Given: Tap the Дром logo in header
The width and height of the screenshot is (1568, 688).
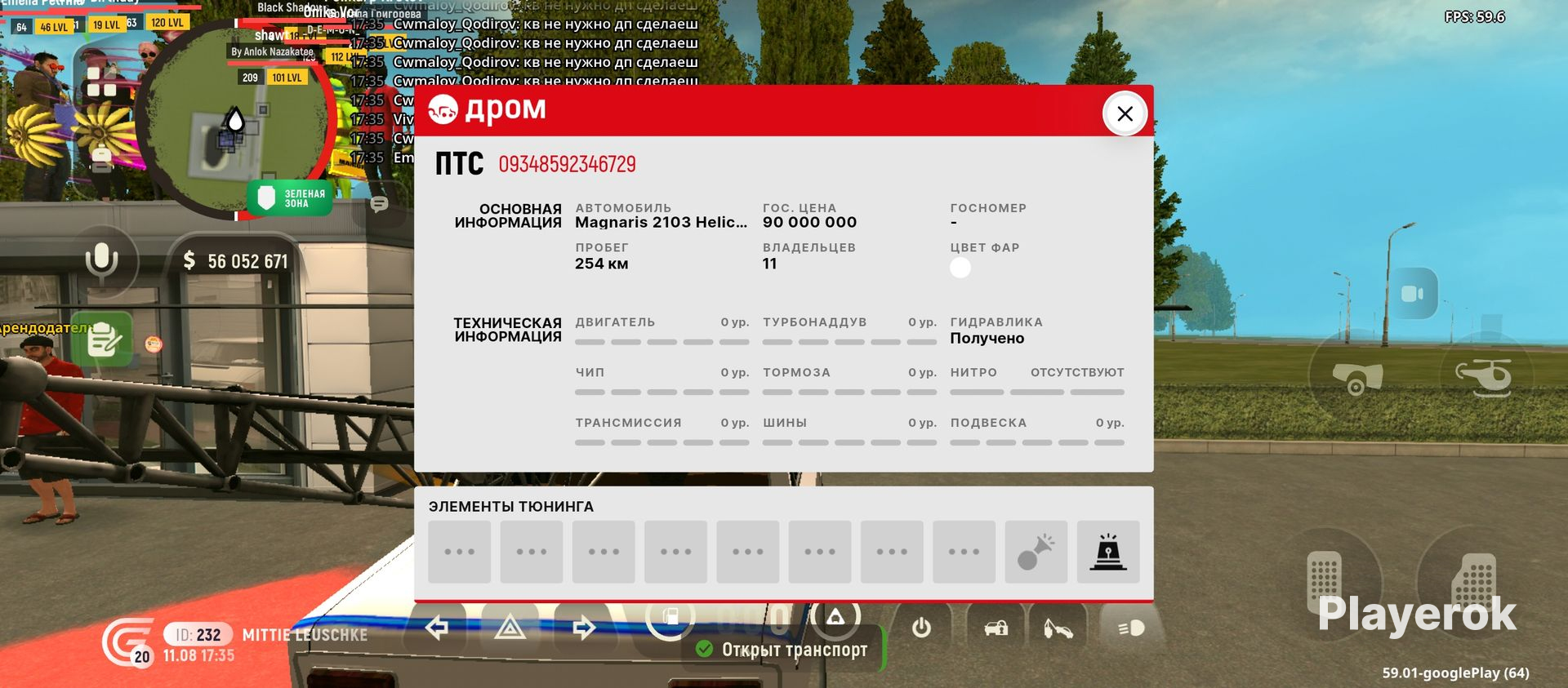Looking at the screenshot, I should pyautogui.click(x=488, y=109).
